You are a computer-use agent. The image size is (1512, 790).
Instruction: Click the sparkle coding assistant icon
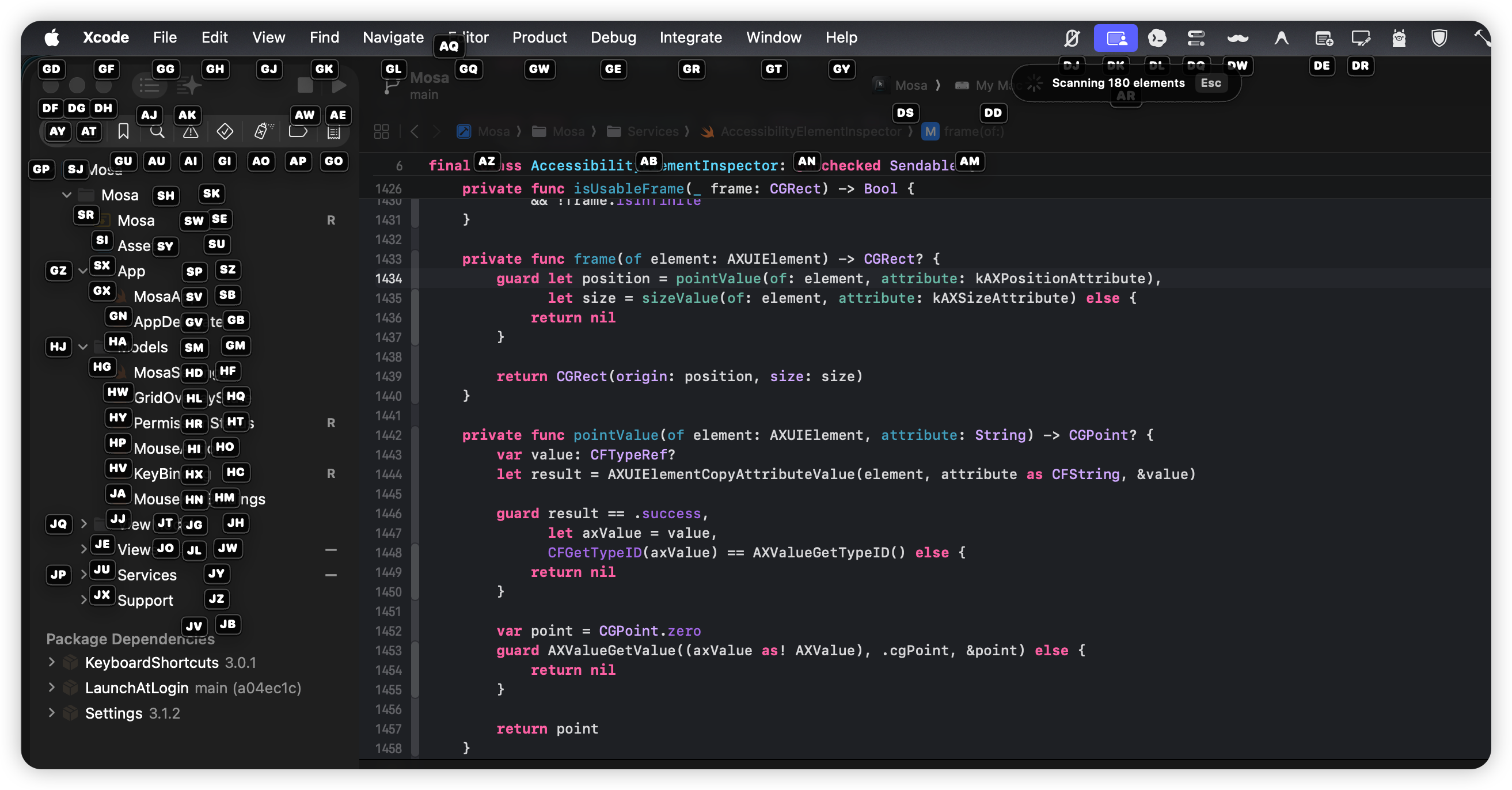pos(189,86)
